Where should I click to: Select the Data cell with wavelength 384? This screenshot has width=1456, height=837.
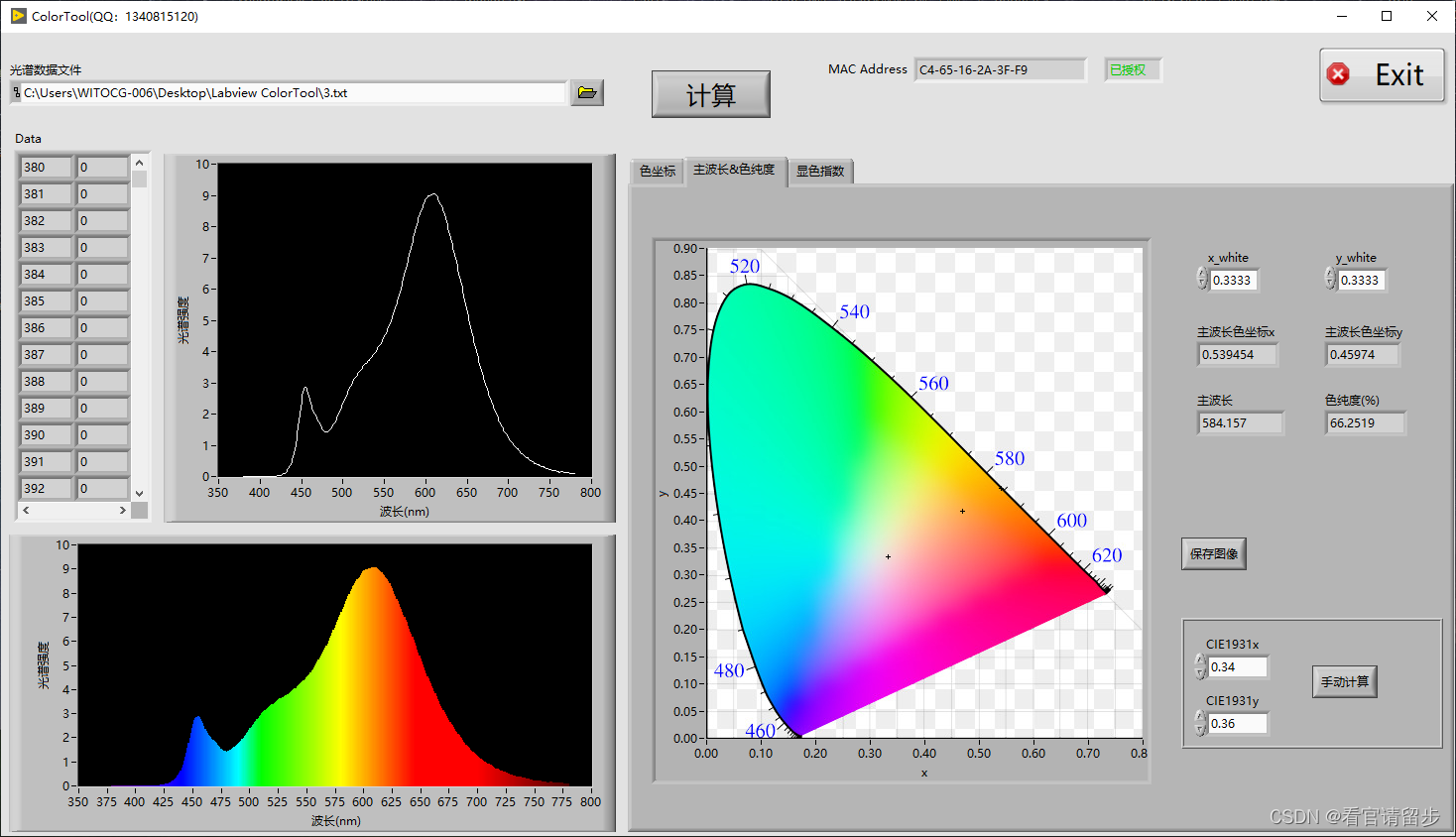click(46, 275)
